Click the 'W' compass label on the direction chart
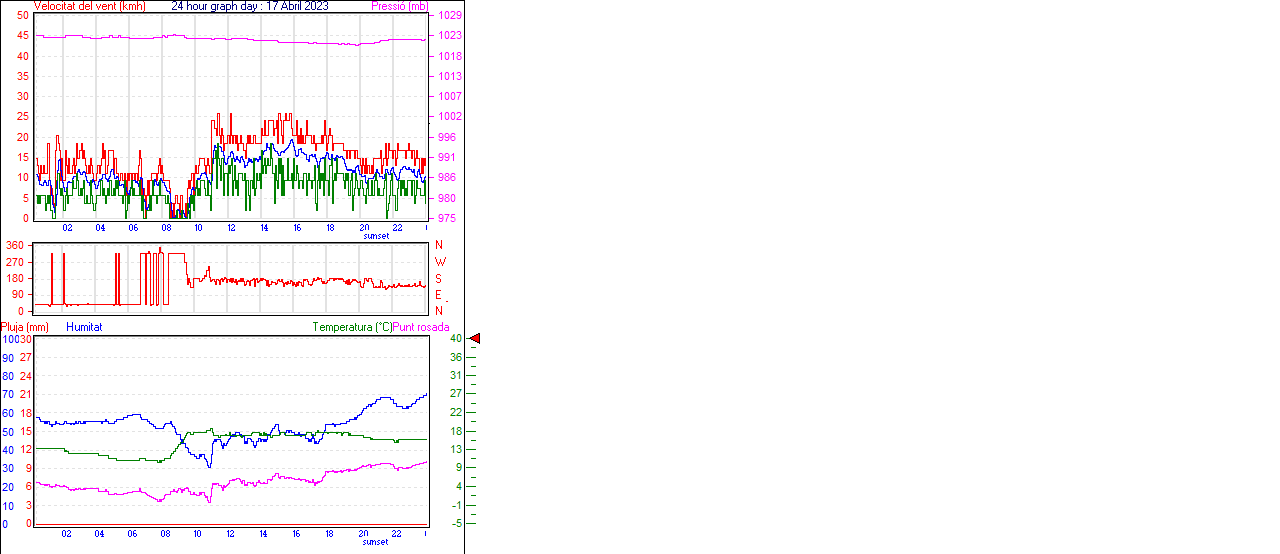The image size is (1280, 554). click(439, 262)
